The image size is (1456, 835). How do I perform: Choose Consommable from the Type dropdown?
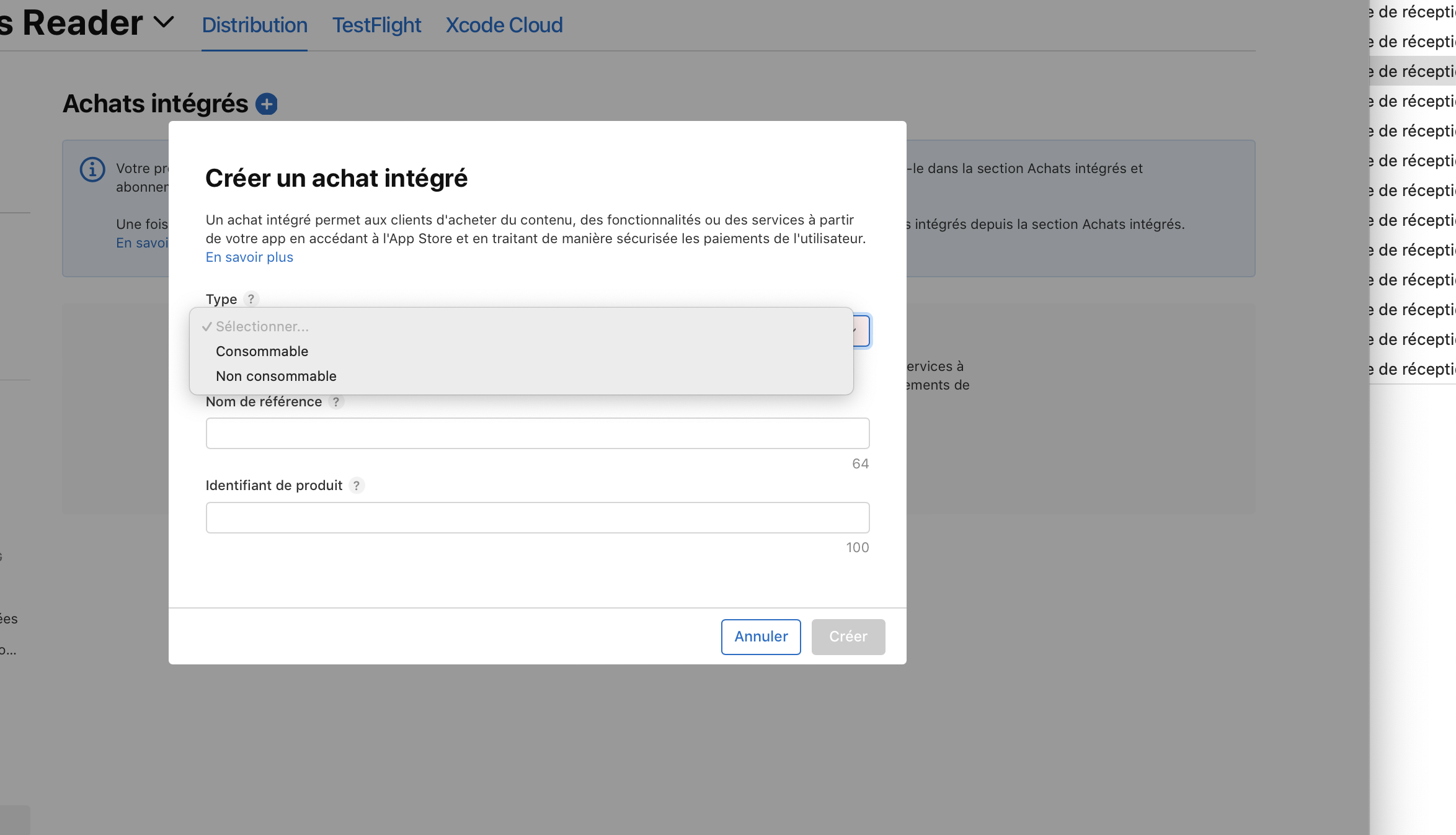pos(262,351)
